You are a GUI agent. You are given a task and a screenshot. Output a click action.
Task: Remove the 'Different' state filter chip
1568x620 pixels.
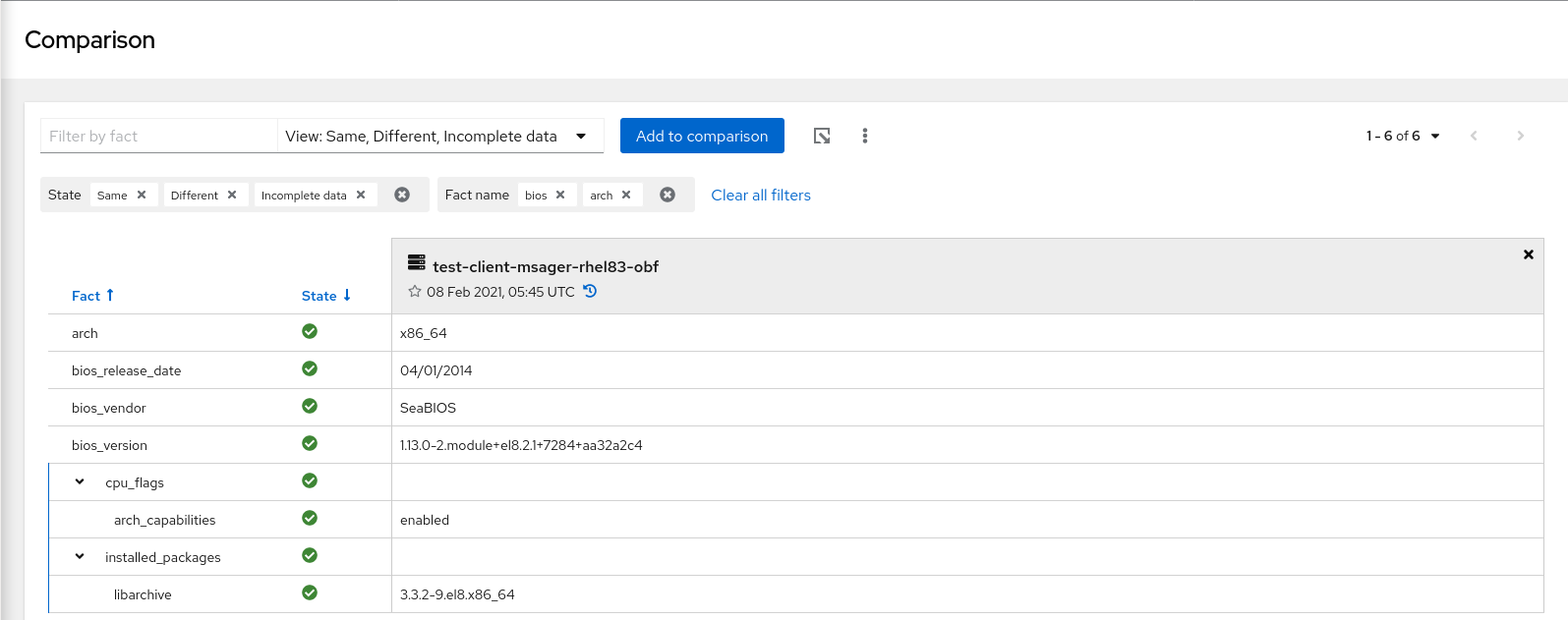coord(232,195)
